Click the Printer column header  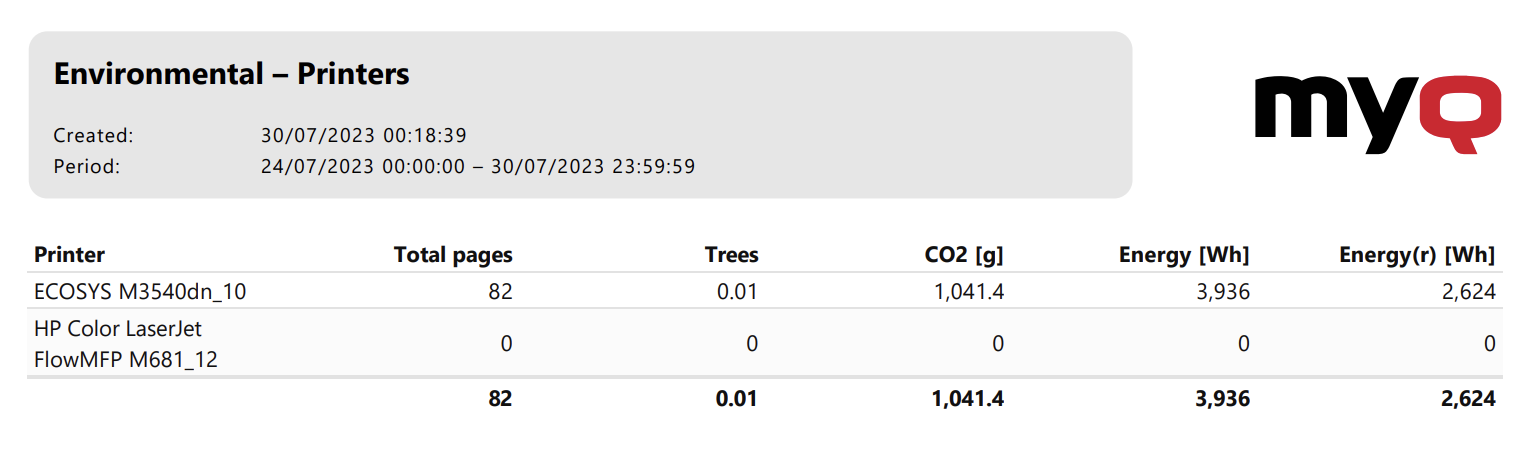tap(69, 255)
